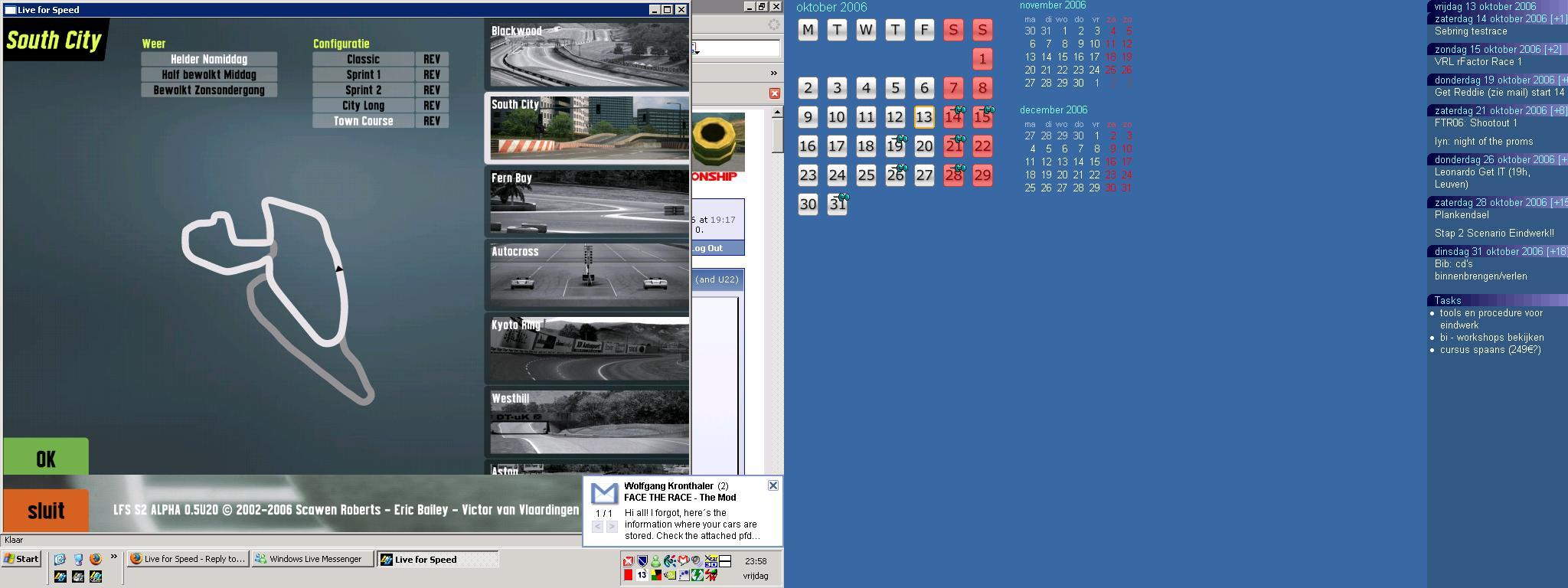Image resolution: width=1568 pixels, height=588 pixels.
Task: Select the South City track thumbnail
Action: [x=588, y=128]
